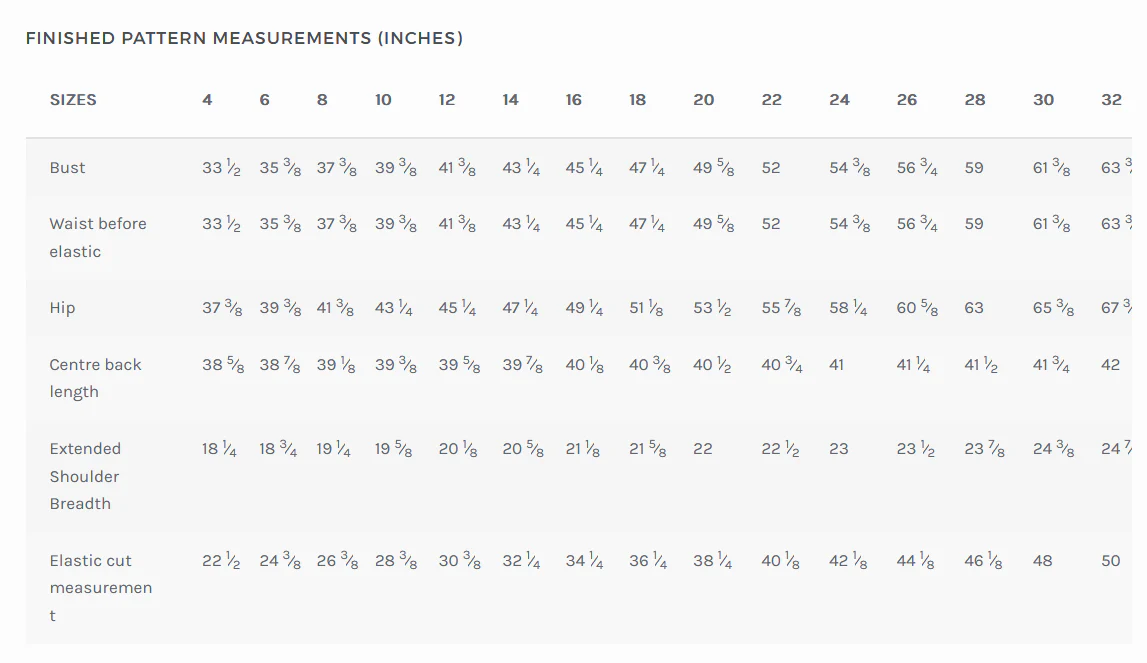Click Elastic cut measurement for size 30
The width and height of the screenshot is (1147, 663).
(1042, 561)
